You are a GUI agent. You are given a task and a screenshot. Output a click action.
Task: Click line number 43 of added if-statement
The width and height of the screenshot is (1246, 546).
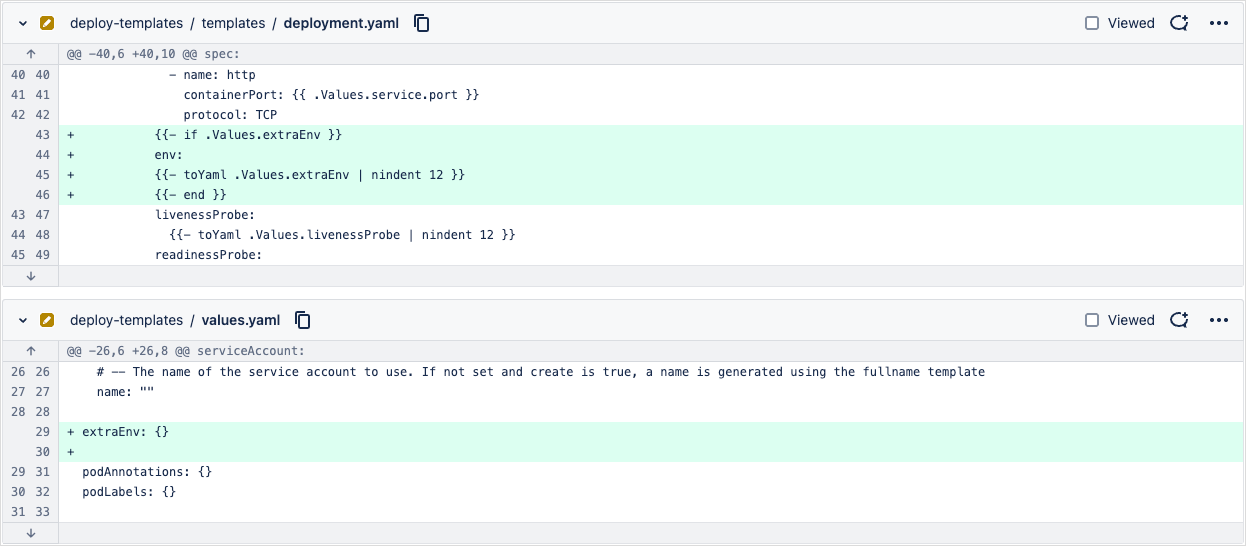[x=42, y=135]
